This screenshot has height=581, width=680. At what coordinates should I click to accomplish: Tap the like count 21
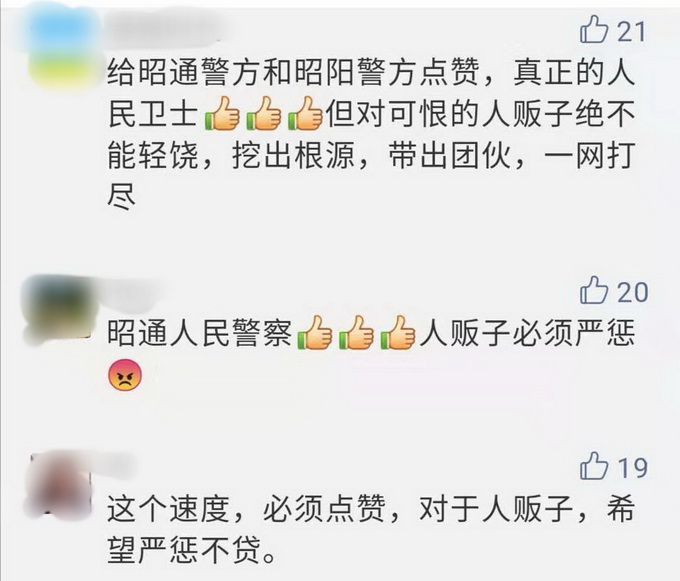tap(632, 31)
